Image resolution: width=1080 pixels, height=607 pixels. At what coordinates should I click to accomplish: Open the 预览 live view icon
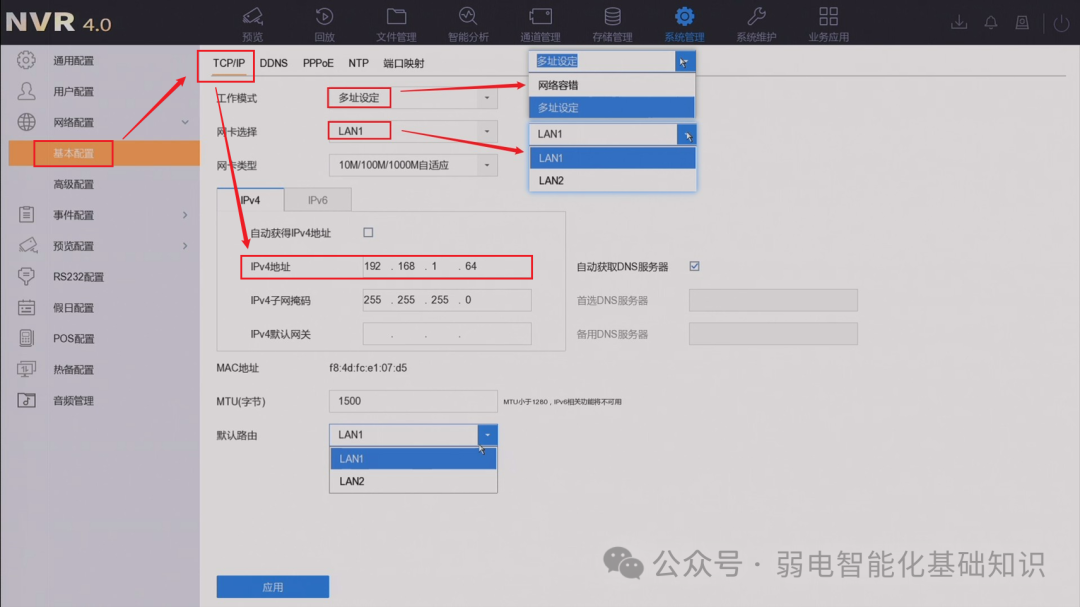(253, 16)
